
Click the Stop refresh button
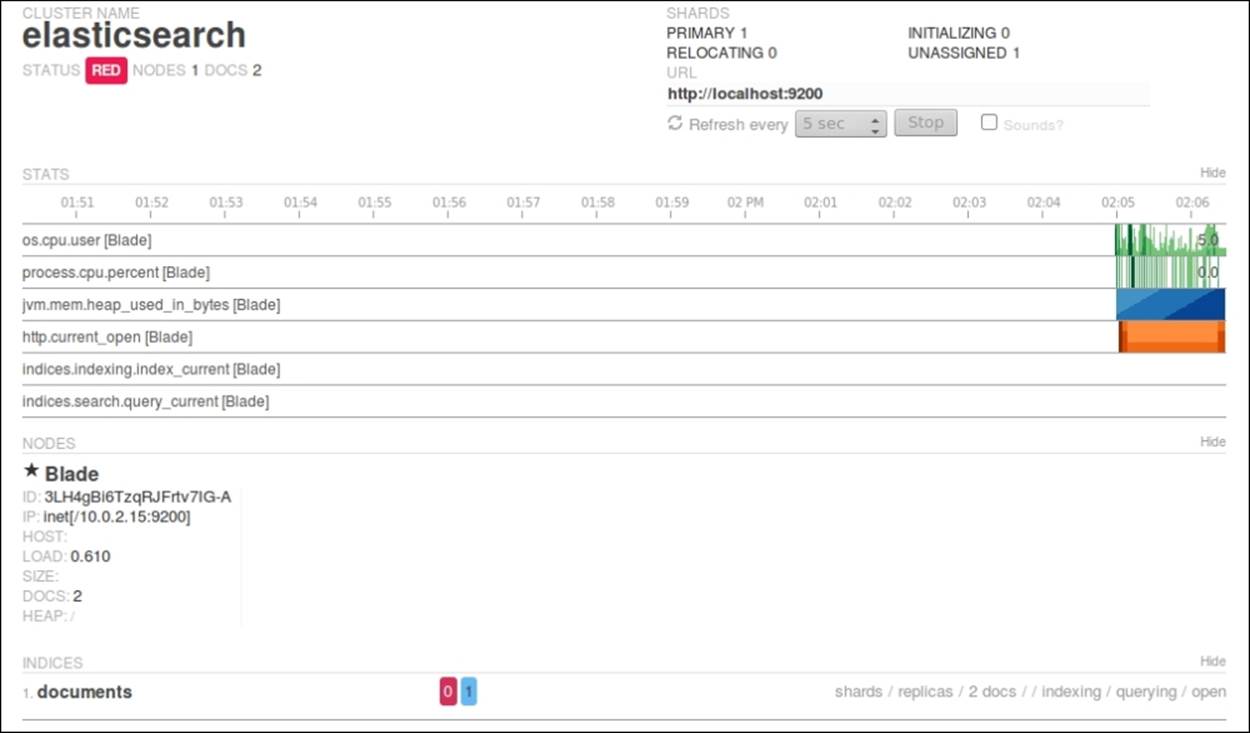pyautogui.click(x=925, y=123)
